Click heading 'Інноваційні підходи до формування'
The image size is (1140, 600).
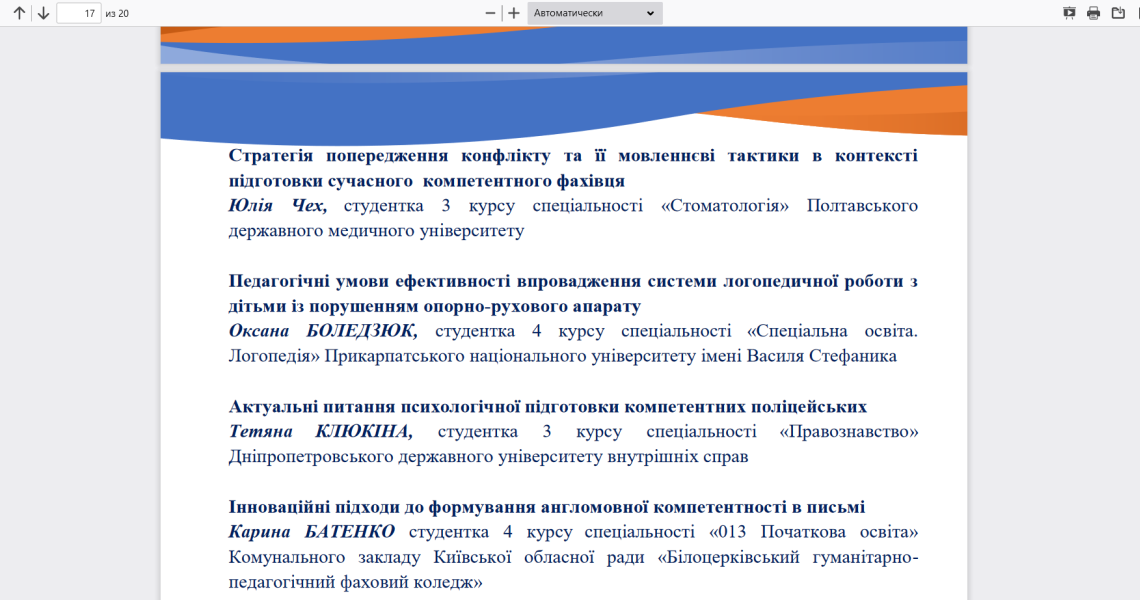pyautogui.click(x=384, y=507)
